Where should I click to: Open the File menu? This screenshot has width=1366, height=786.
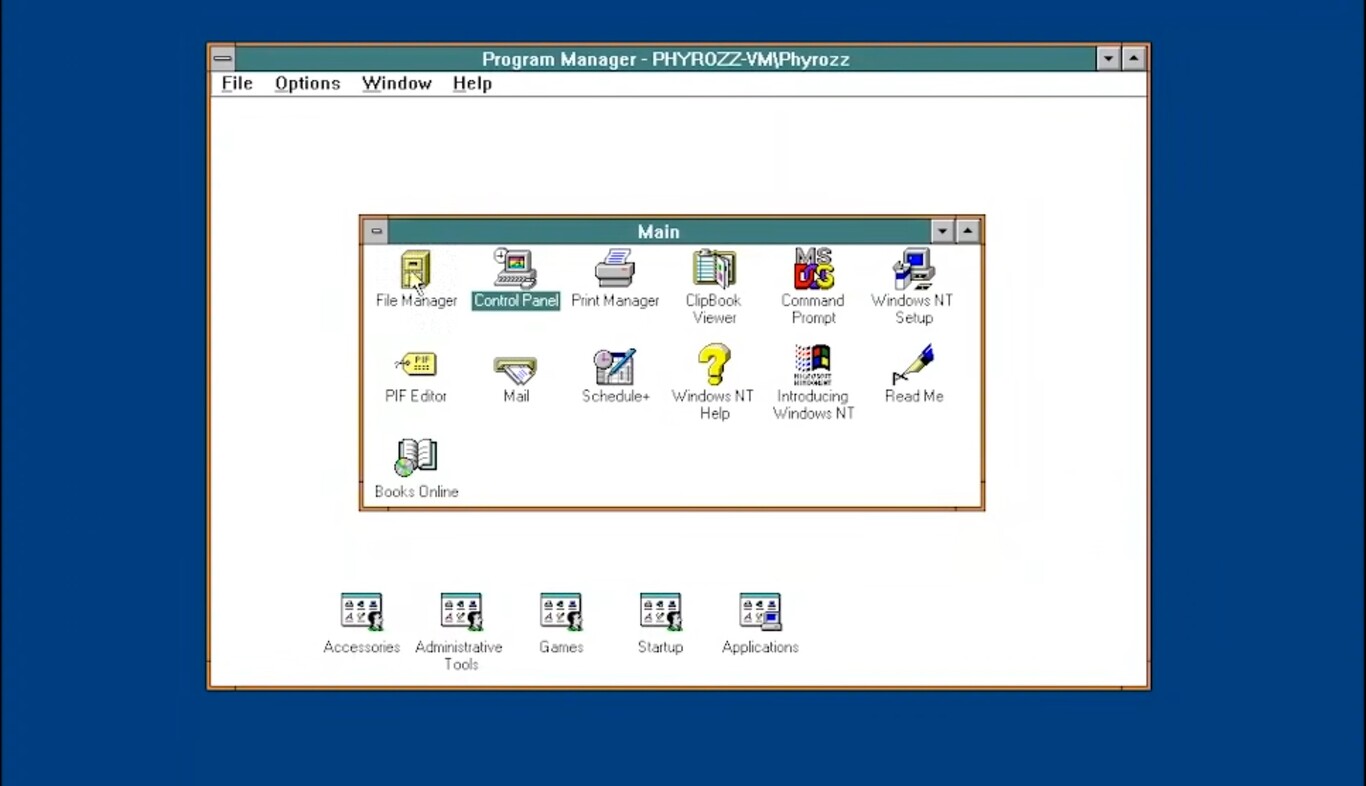pos(236,83)
